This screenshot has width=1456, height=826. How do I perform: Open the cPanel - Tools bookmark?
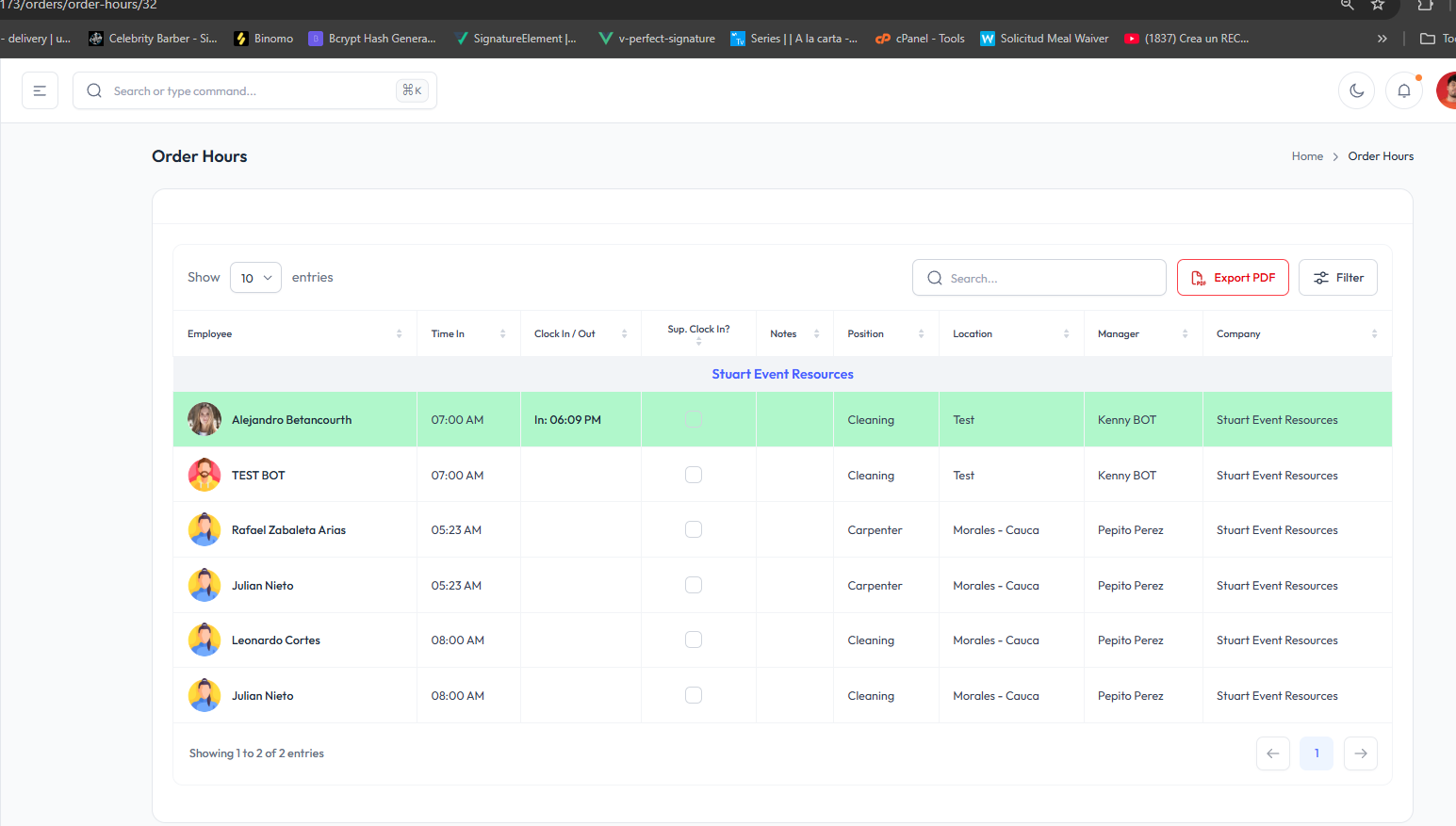[920, 39]
